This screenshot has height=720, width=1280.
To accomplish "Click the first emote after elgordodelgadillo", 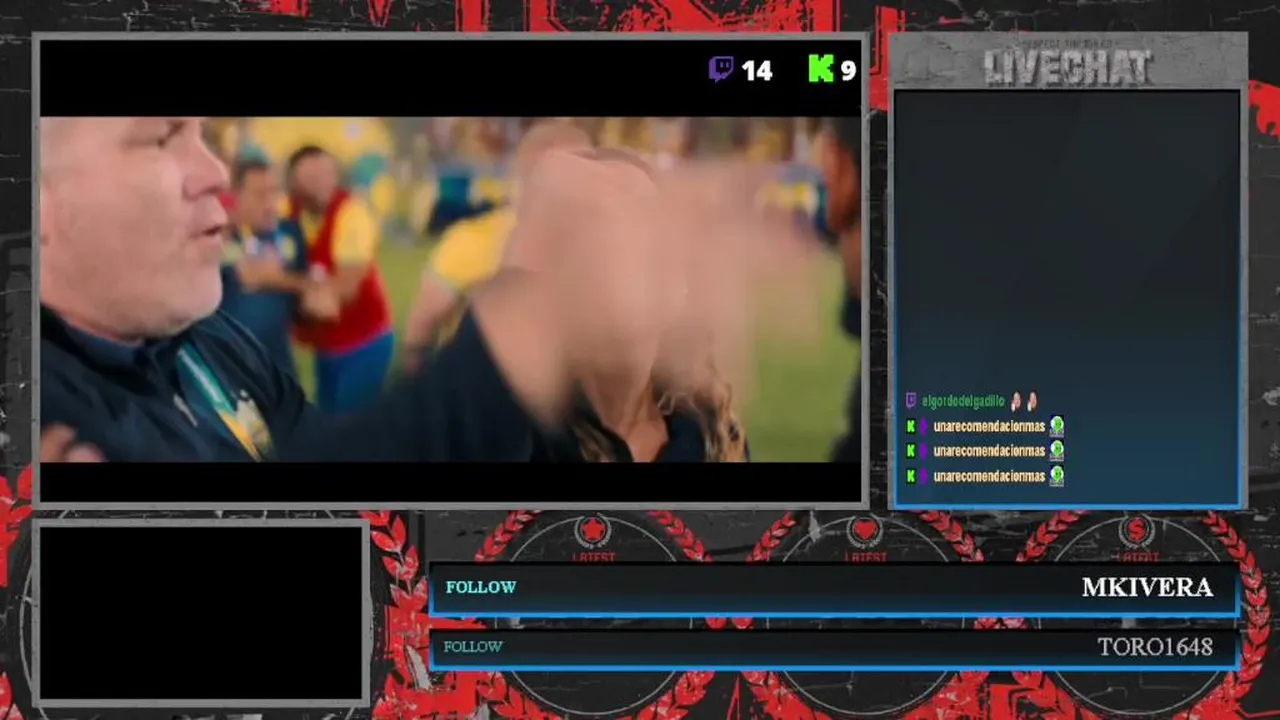I will point(1016,401).
